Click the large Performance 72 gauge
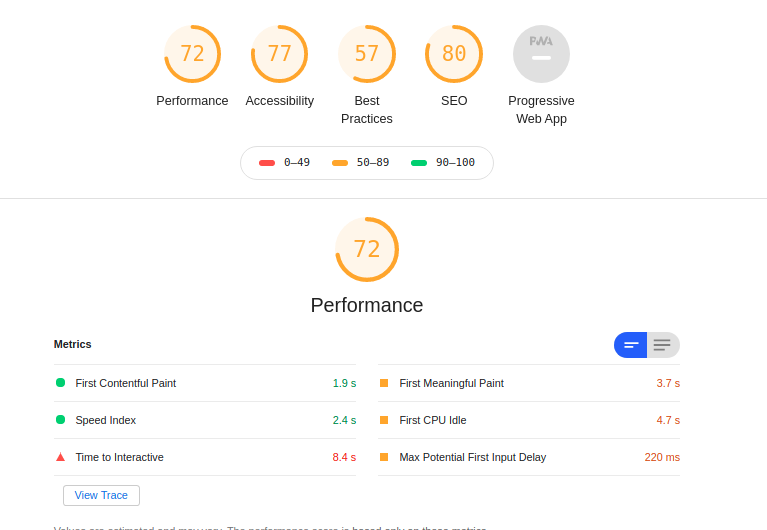767x530 pixels. (x=367, y=249)
